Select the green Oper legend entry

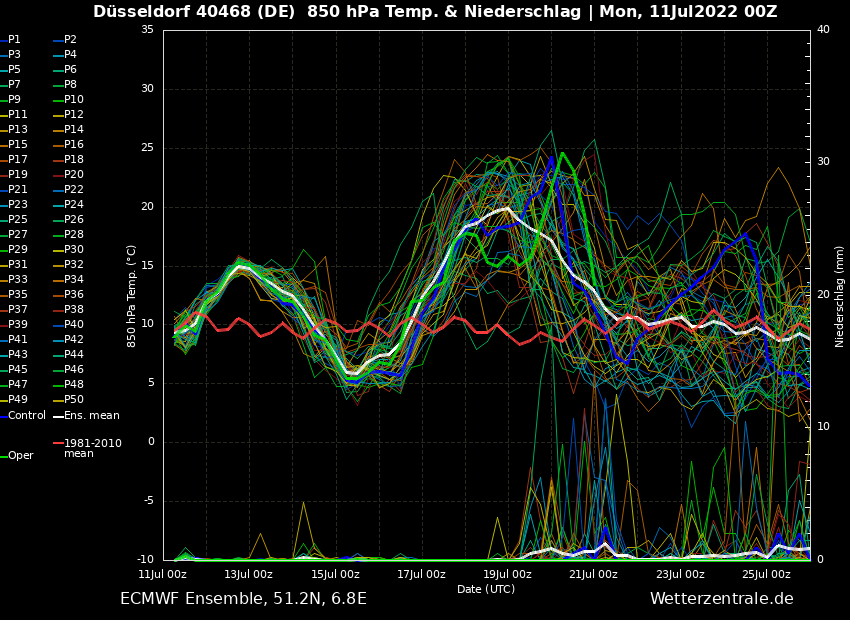[x=20, y=456]
